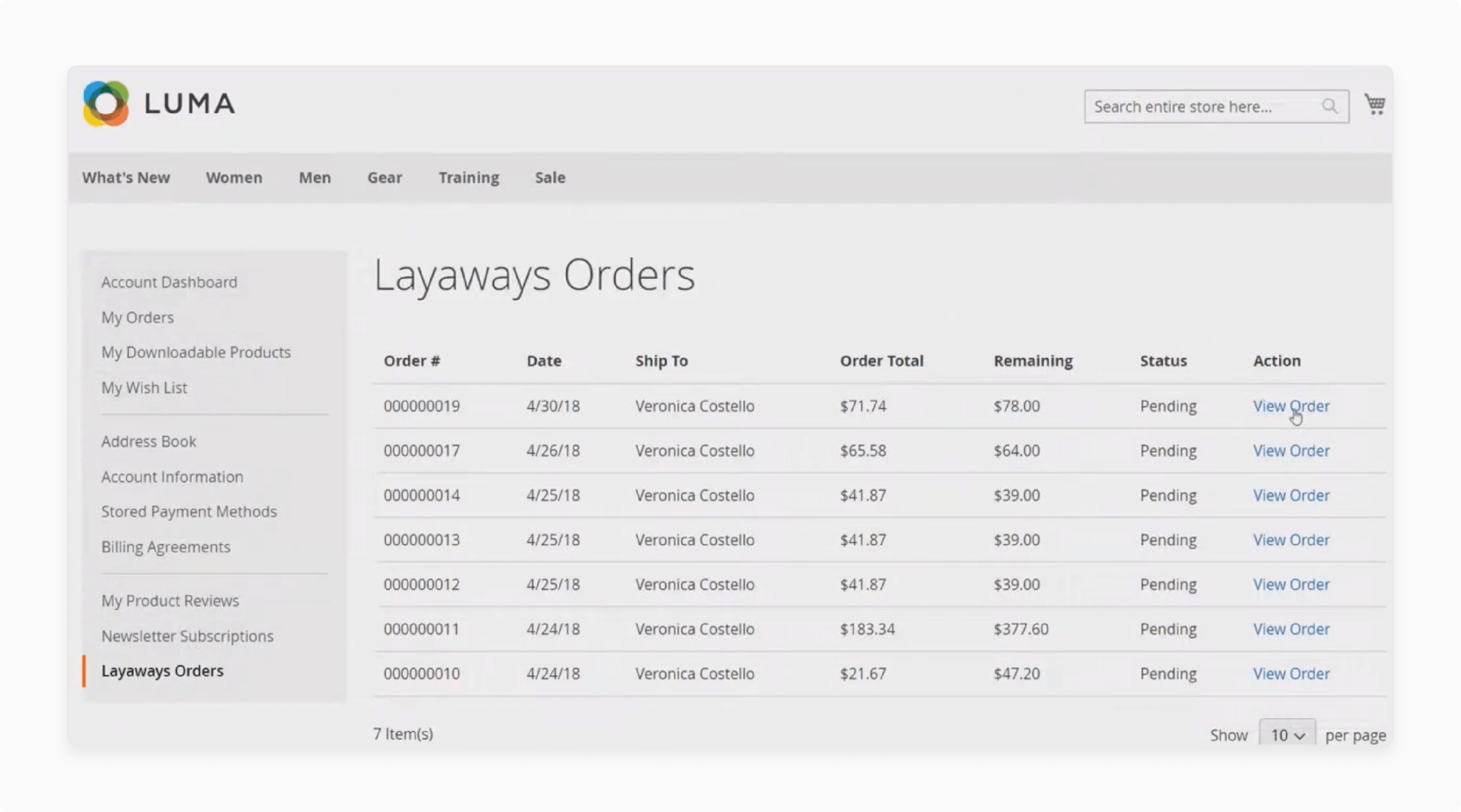The image size is (1461, 812).
Task: View Order for order 000000017
Action: [x=1291, y=451]
